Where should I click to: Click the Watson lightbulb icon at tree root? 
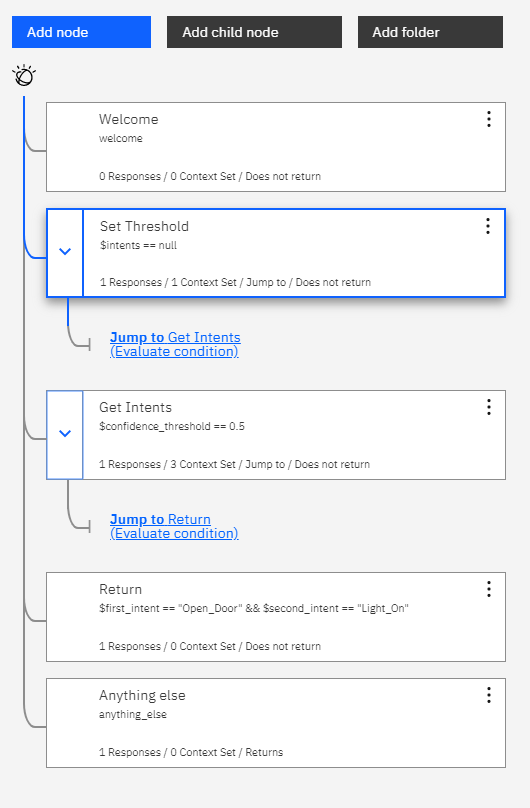(24, 76)
